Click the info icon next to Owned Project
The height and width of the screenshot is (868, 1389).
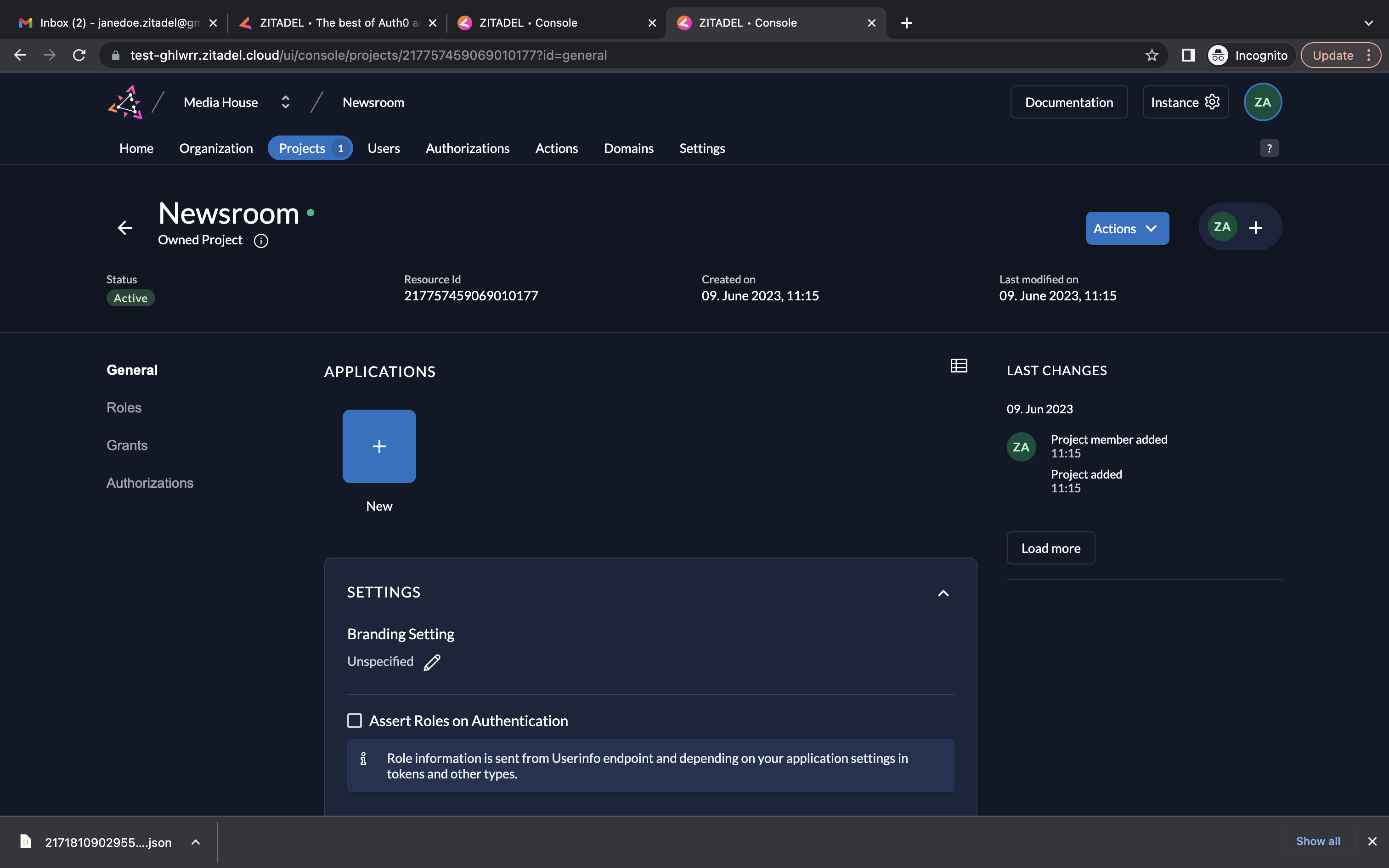click(261, 241)
